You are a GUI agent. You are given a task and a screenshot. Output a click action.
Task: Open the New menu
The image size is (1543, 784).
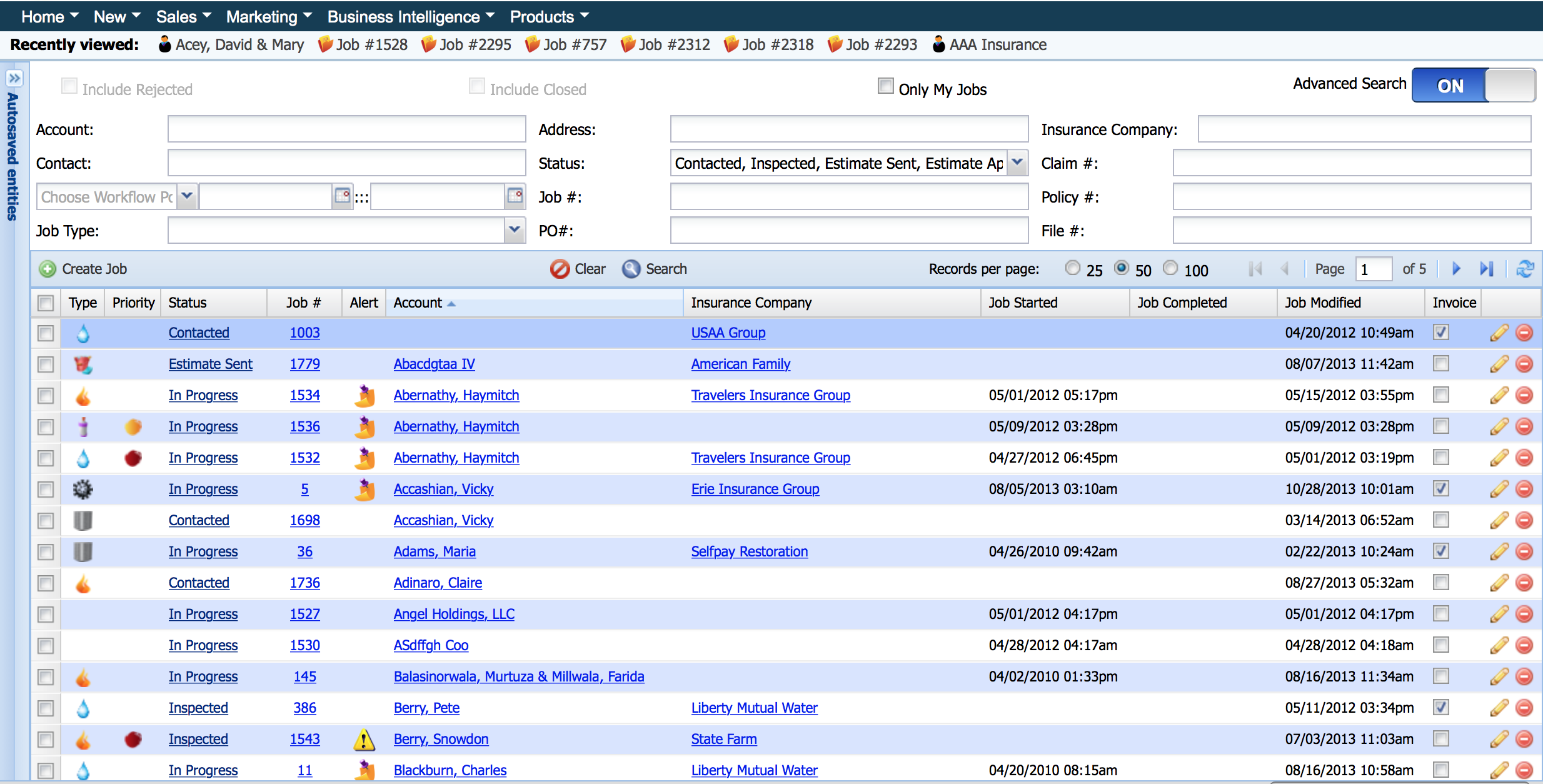(x=117, y=16)
